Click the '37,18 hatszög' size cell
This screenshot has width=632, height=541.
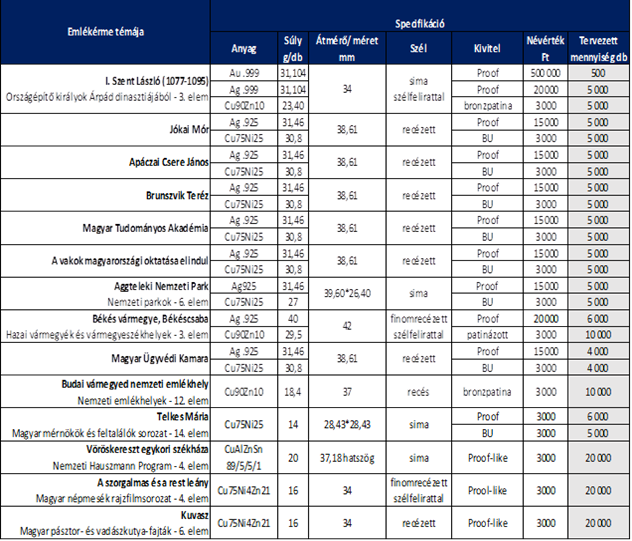coord(347,458)
